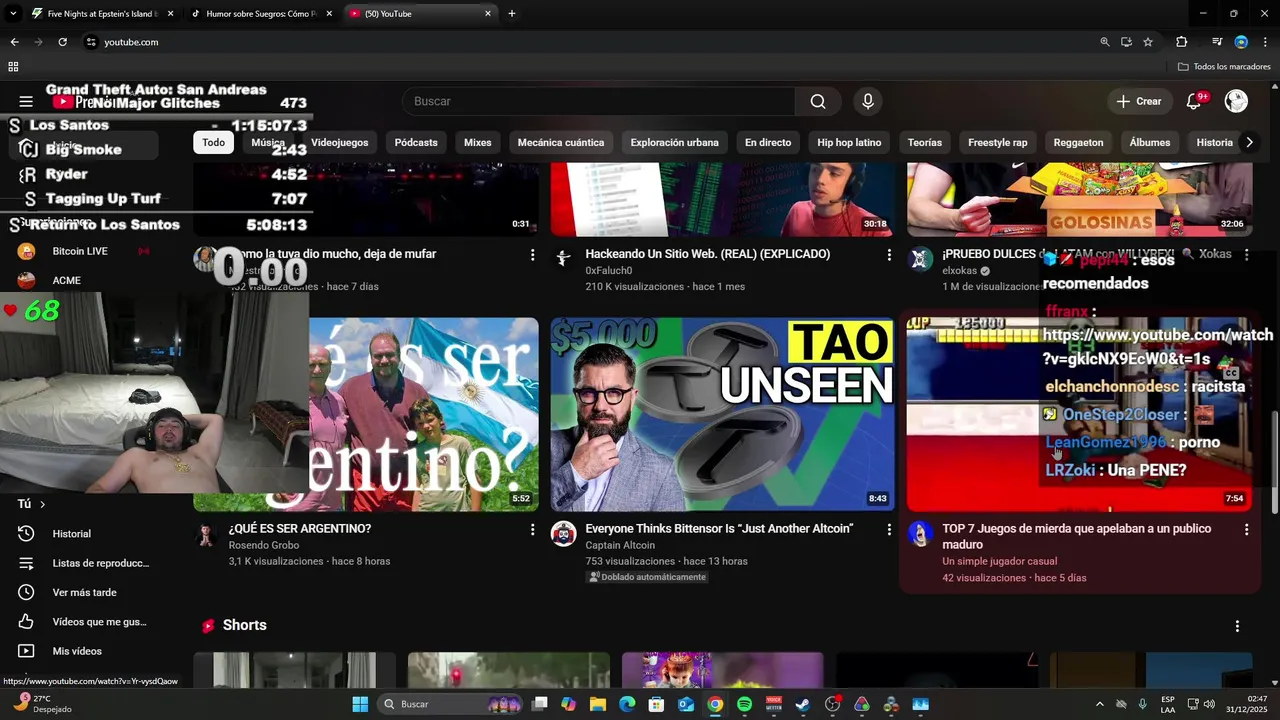Open Captain Altcoin channel avatar

pos(564,534)
